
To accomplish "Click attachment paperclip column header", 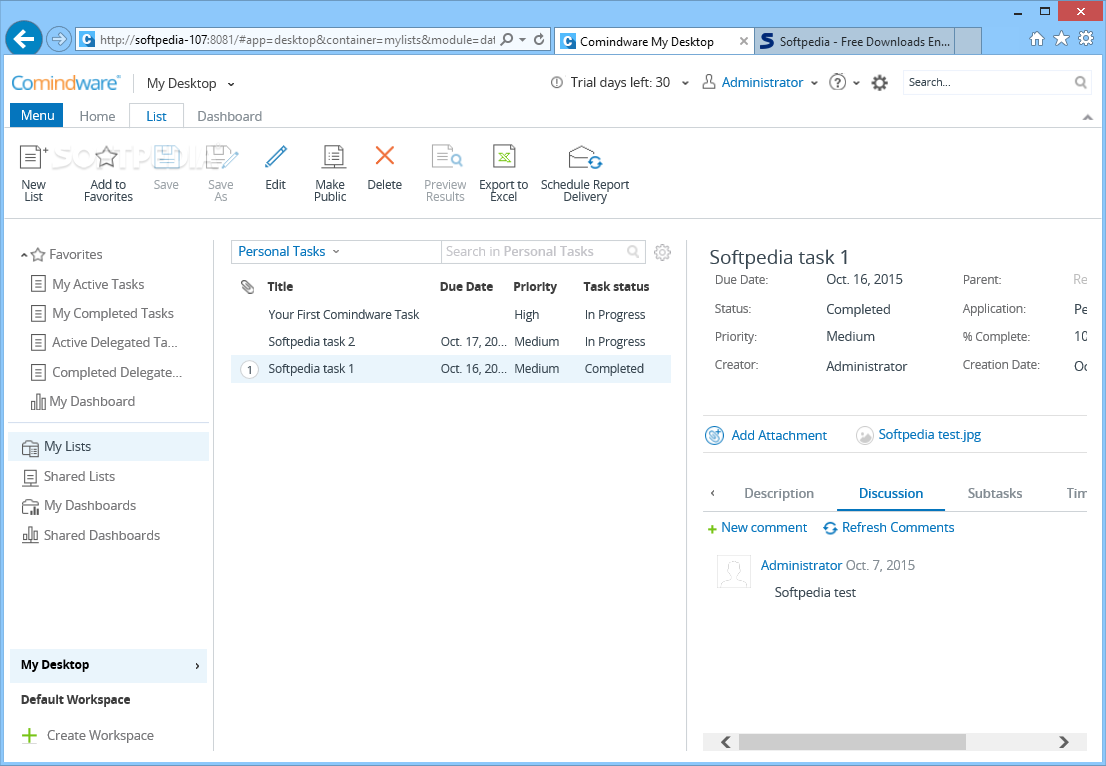I will pyautogui.click(x=247, y=286).
